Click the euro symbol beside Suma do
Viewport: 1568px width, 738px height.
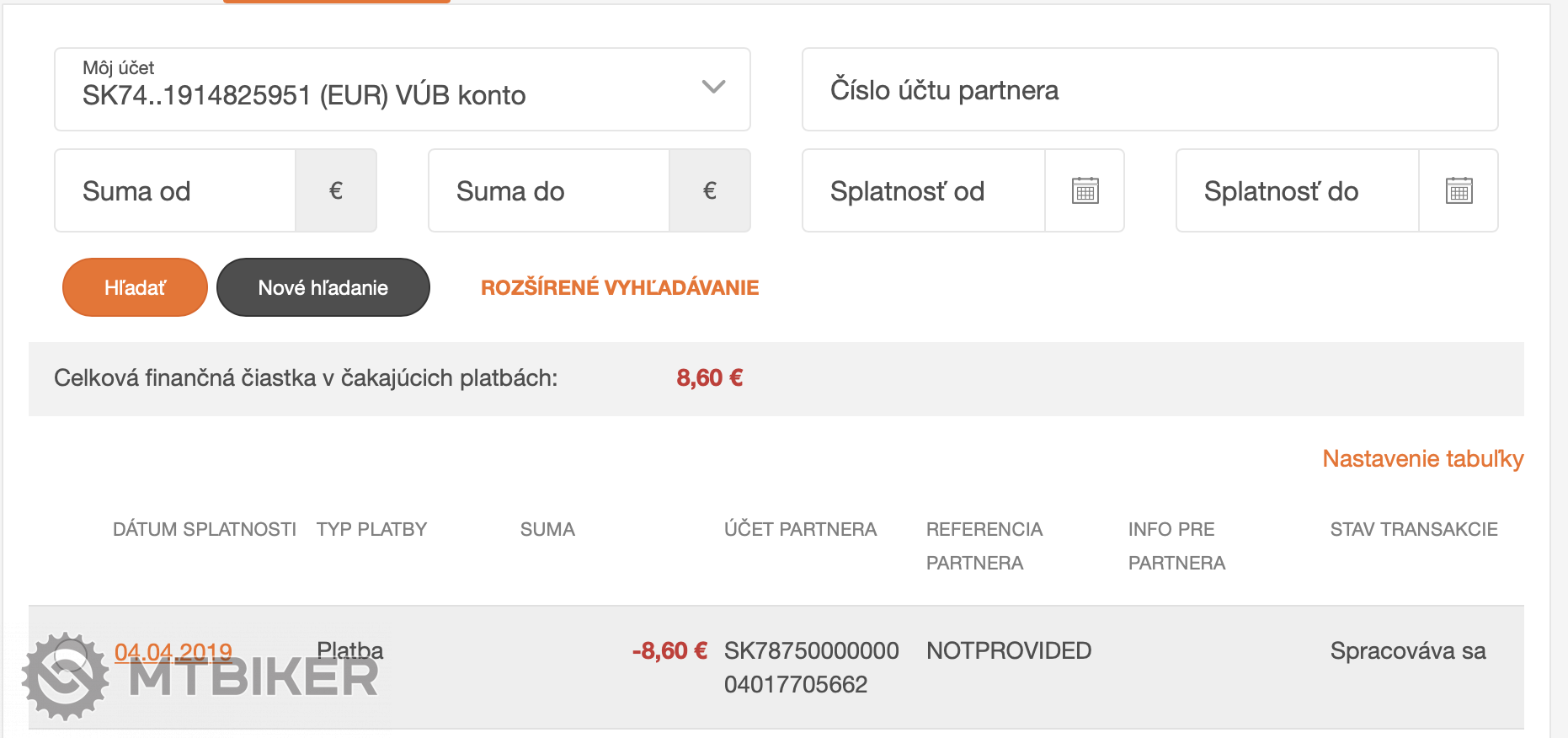[710, 190]
